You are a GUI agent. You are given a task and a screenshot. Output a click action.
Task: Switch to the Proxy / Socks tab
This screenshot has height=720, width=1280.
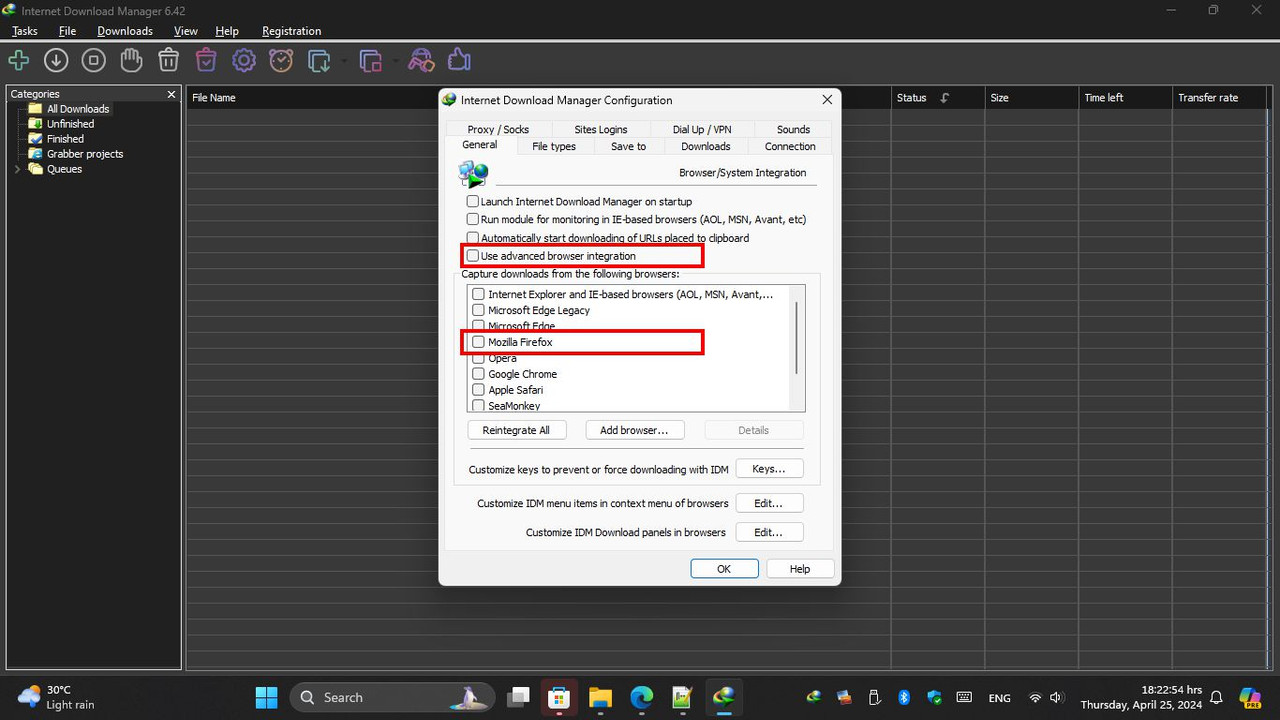(x=498, y=129)
